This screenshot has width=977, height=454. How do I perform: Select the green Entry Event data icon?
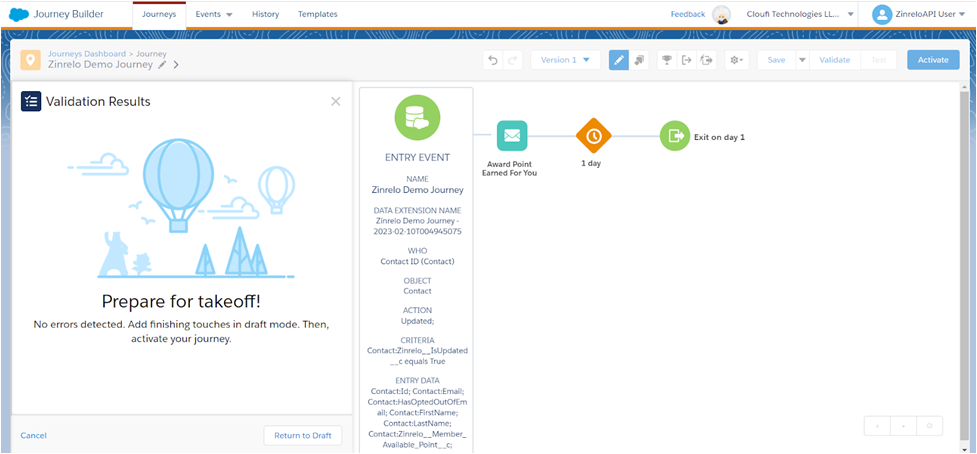coord(417,117)
